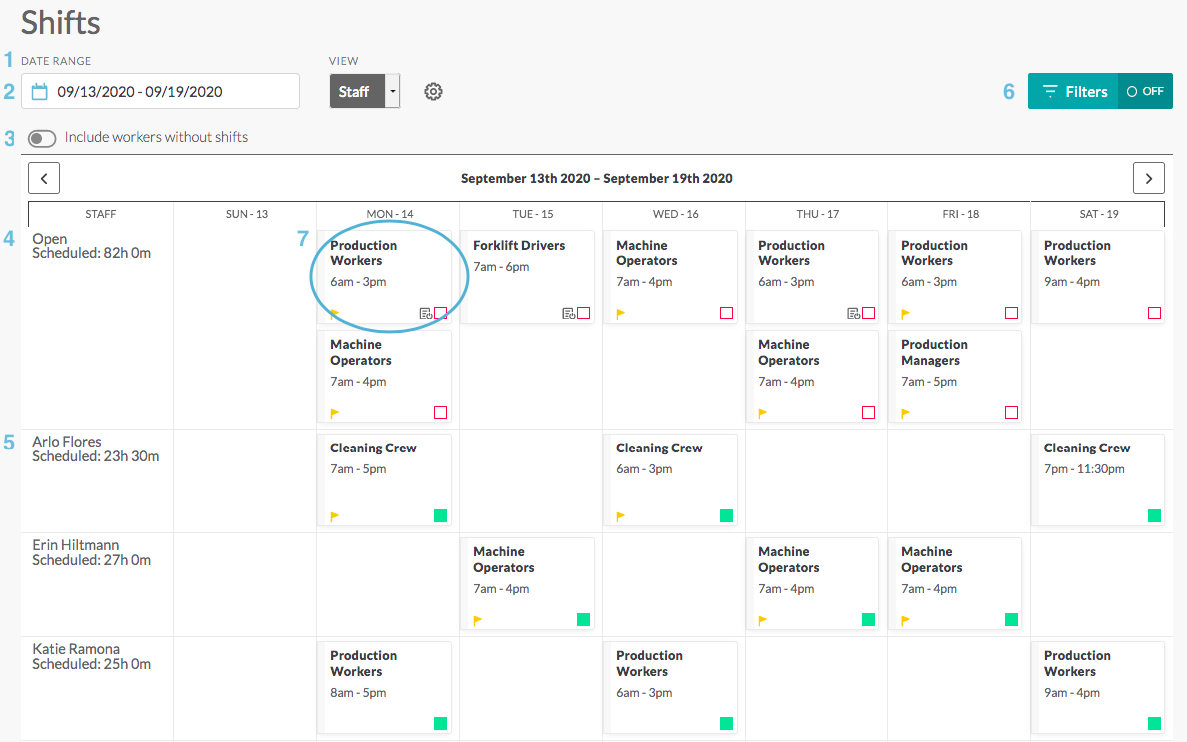The height and width of the screenshot is (742, 1187).
Task: Click flag on Open Monday Production Workers shift
Action: click(x=335, y=313)
